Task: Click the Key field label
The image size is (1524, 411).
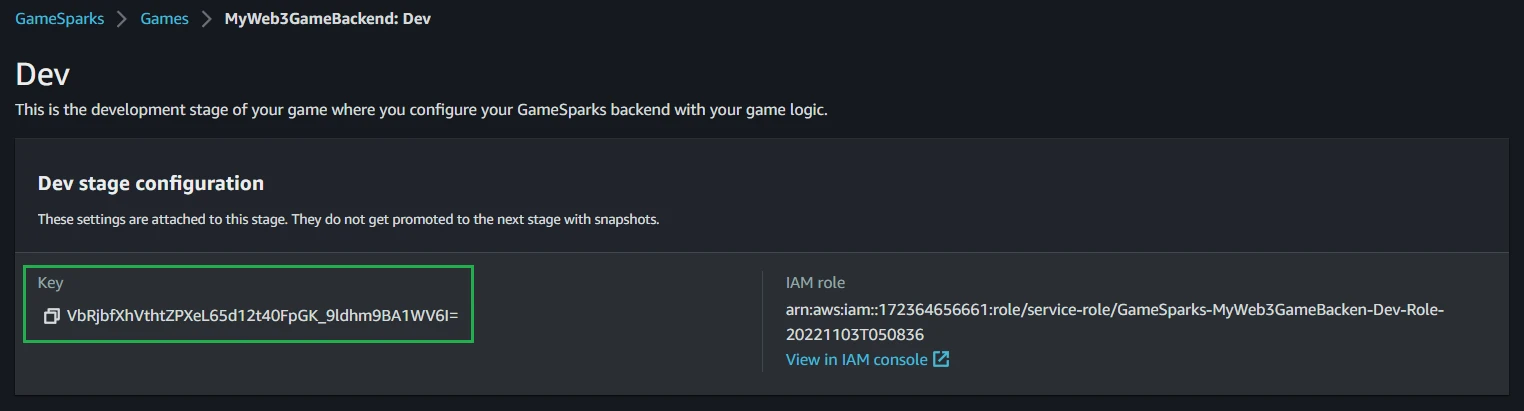Action: coord(50,283)
